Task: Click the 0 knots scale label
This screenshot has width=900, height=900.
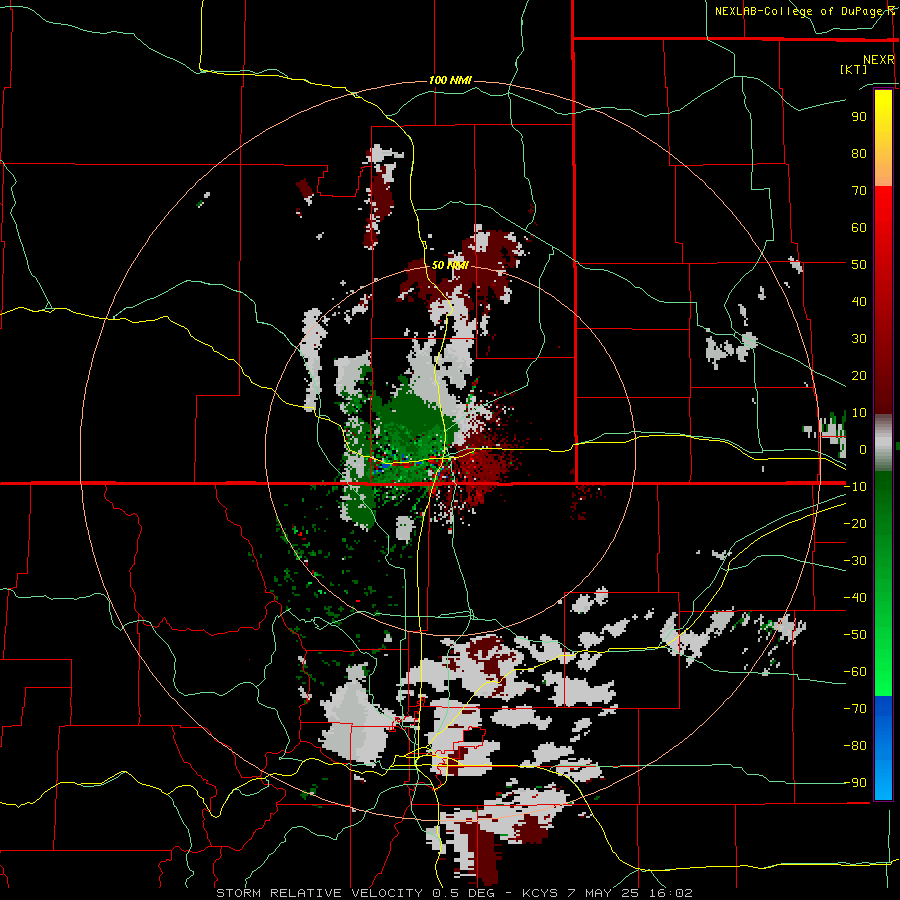Action: [863, 450]
